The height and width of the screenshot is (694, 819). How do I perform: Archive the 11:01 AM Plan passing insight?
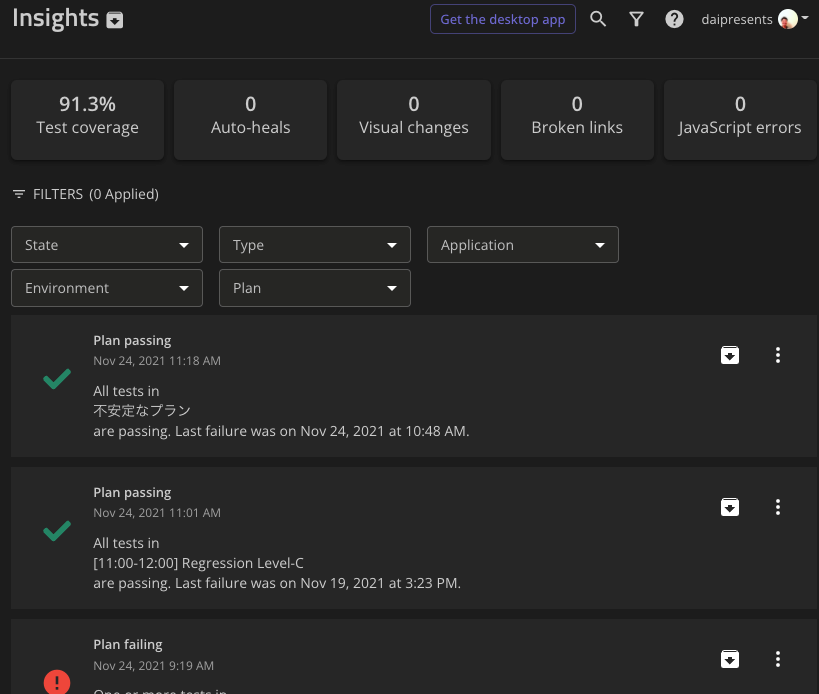730,507
